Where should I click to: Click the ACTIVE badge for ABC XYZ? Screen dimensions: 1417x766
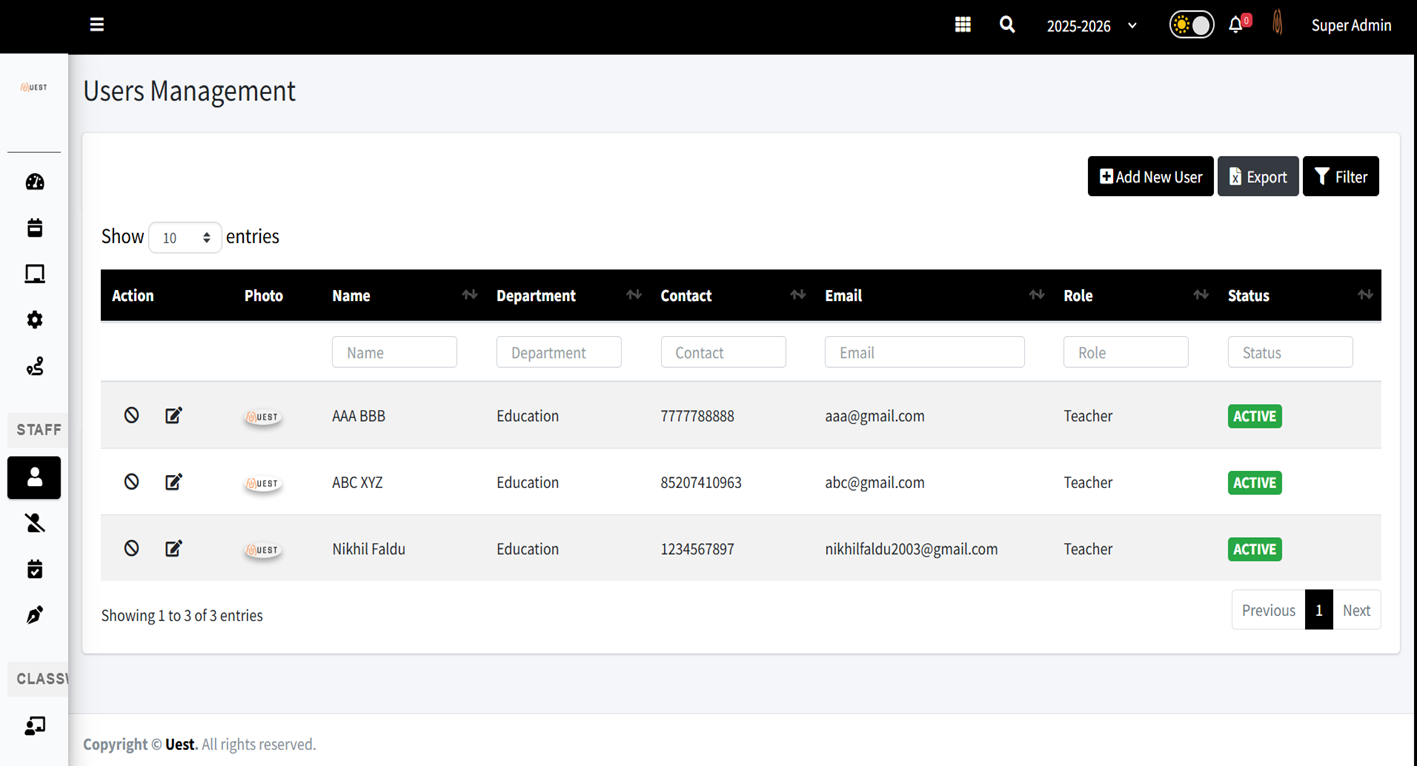[x=1255, y=483]
